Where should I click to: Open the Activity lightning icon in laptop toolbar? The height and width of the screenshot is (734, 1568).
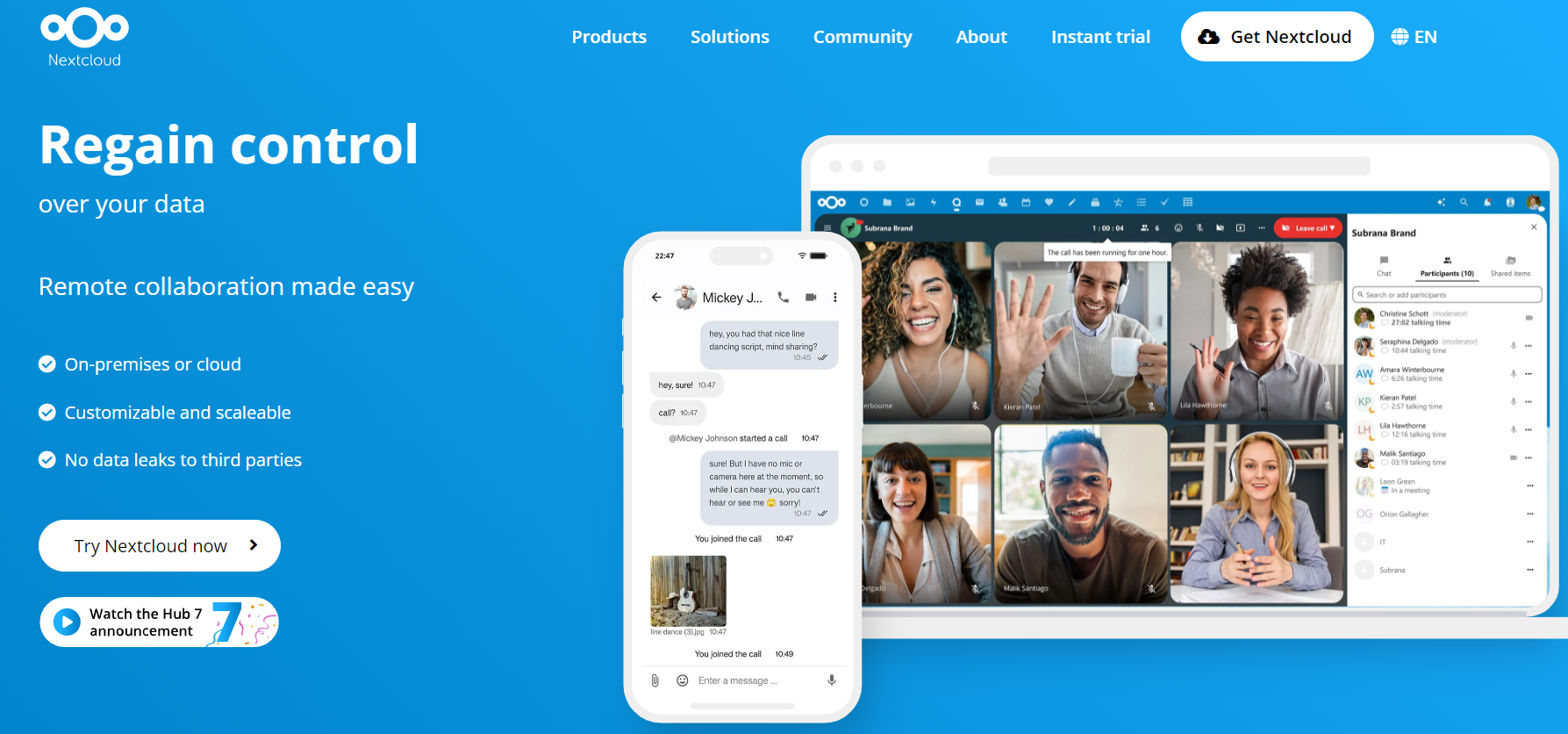click(933, 202)
